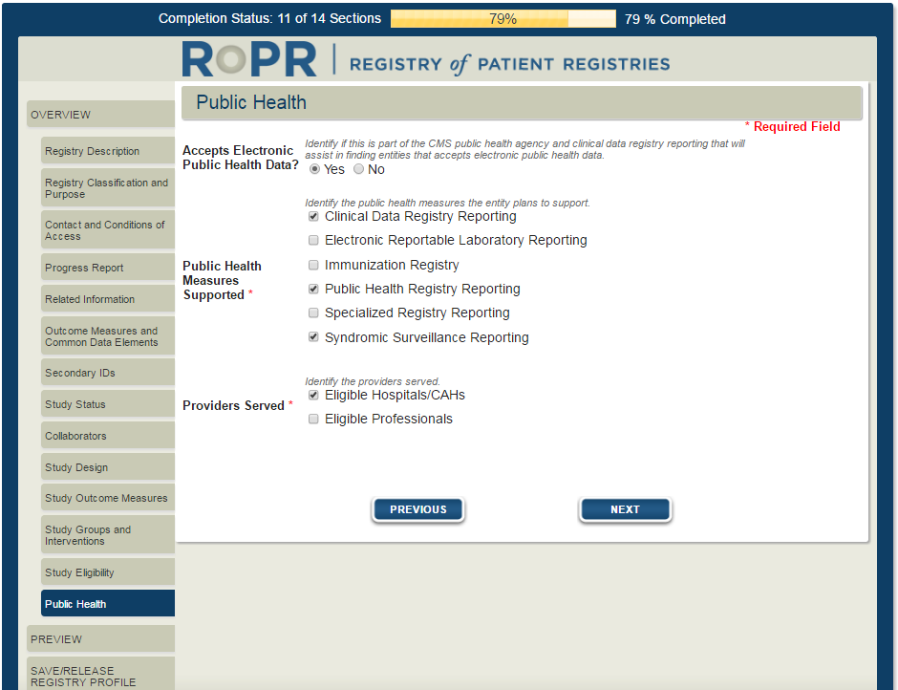The height and width of the screenshot is (690, 898).
Task: Uncheck Eligible Hospitals/CAHs
Action: 313,395
